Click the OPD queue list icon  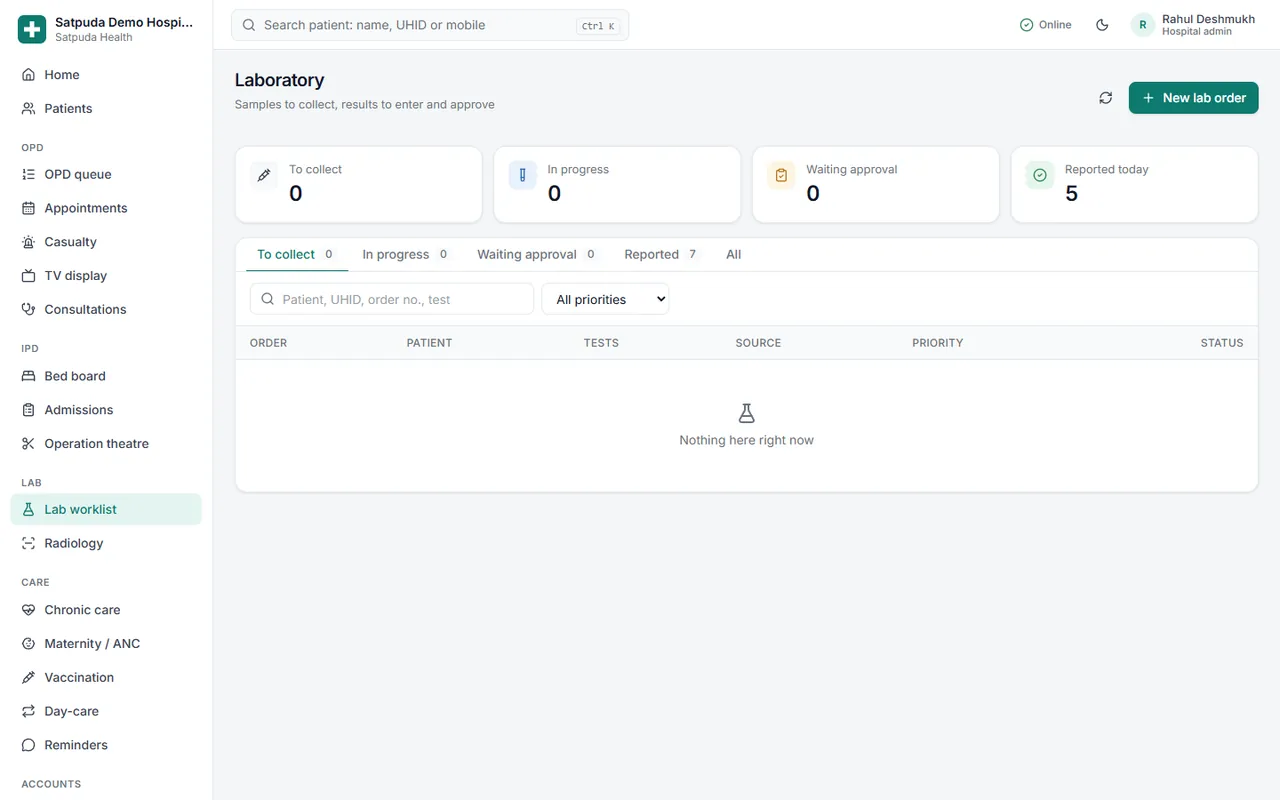(28, 175)
